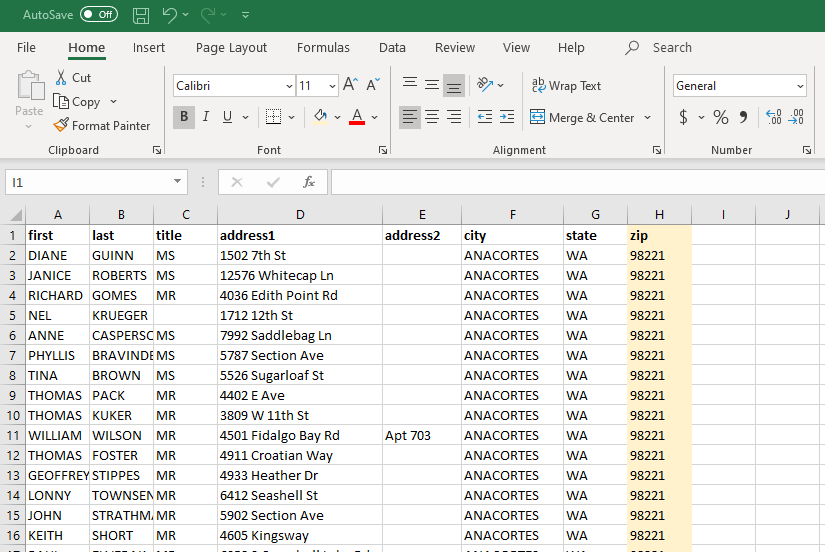Open Clipboard pane dialog launcher
The height and width of the screenshot is (552, 825).
click(x=157, y=150)
